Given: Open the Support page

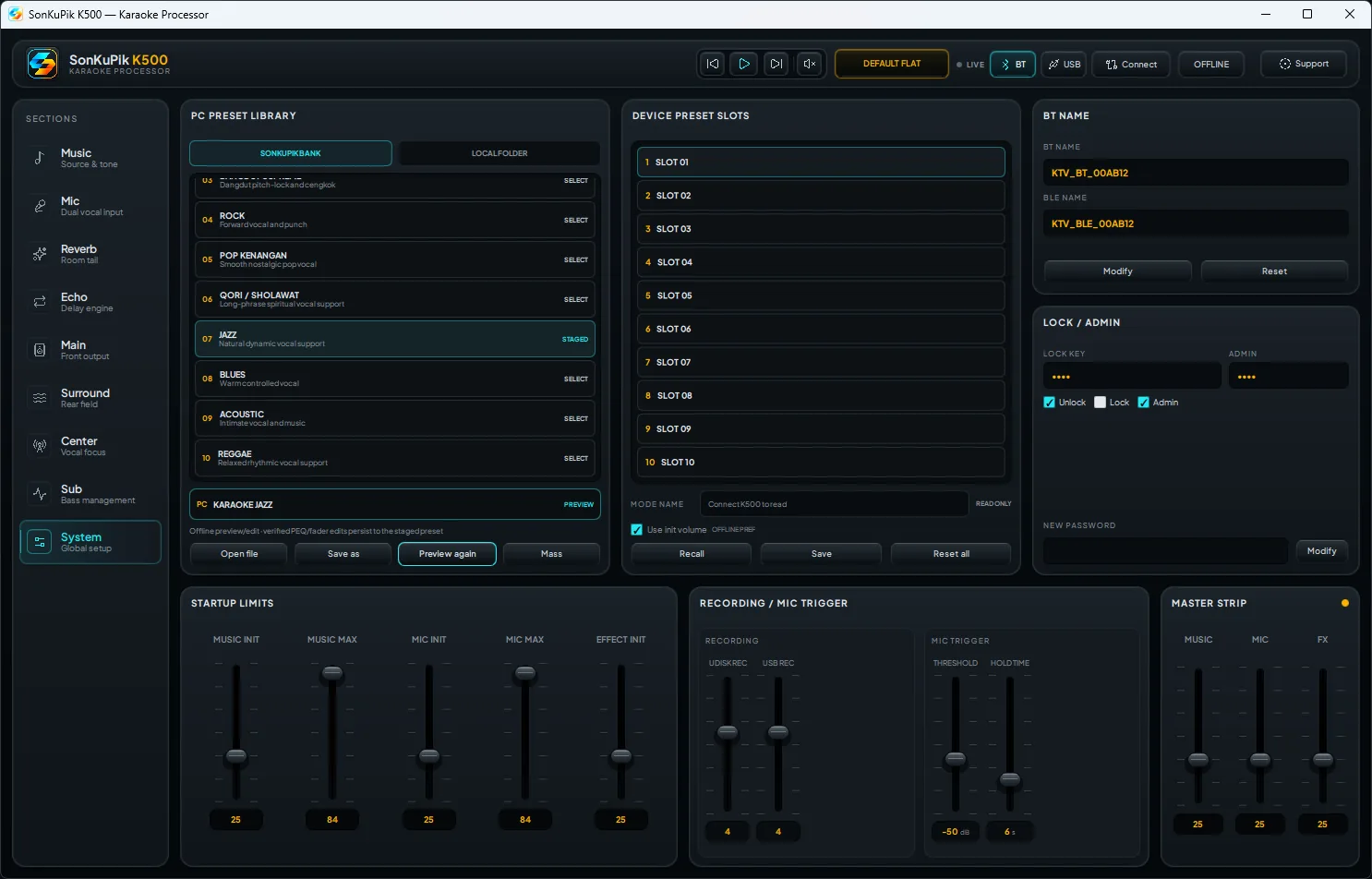Looking at the screenshot, I should pyautogui.click(x=1304, y=64).
